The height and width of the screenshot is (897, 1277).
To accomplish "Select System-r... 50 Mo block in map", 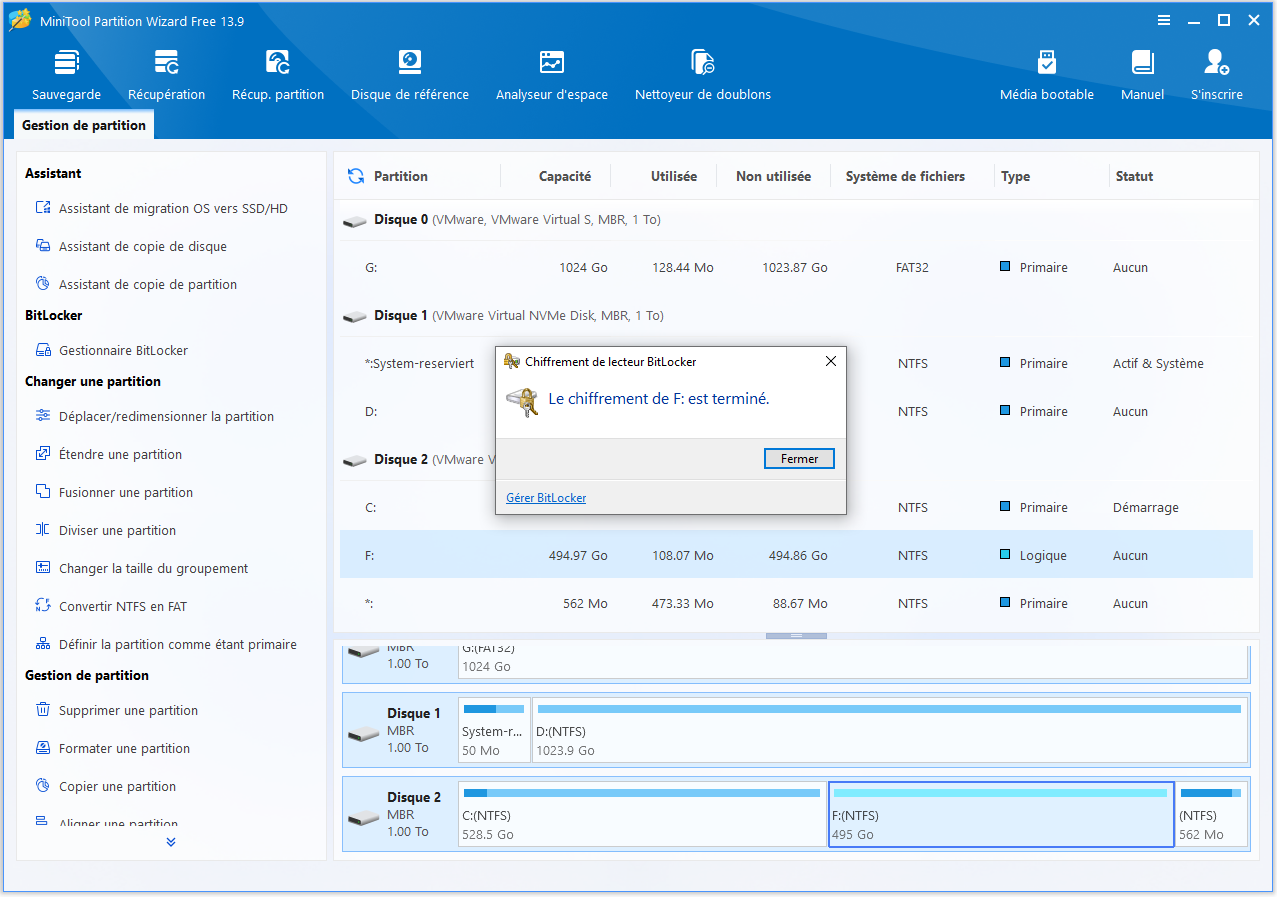I will coord(494,730).
